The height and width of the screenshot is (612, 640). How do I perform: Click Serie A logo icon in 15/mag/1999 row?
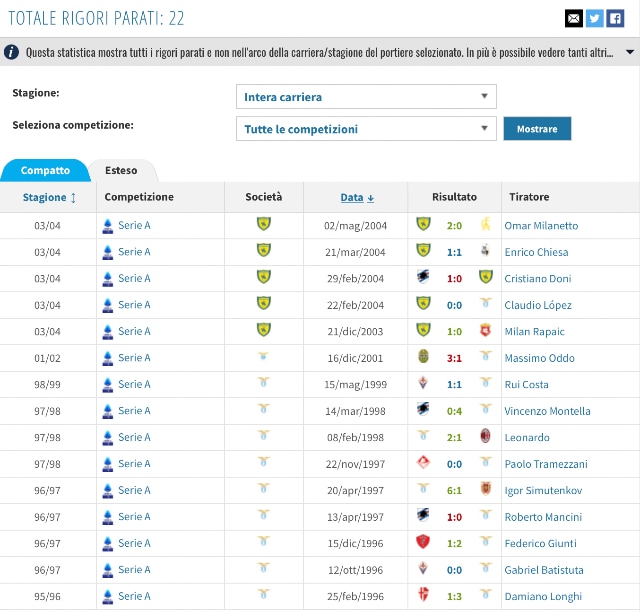click(108, 385)
